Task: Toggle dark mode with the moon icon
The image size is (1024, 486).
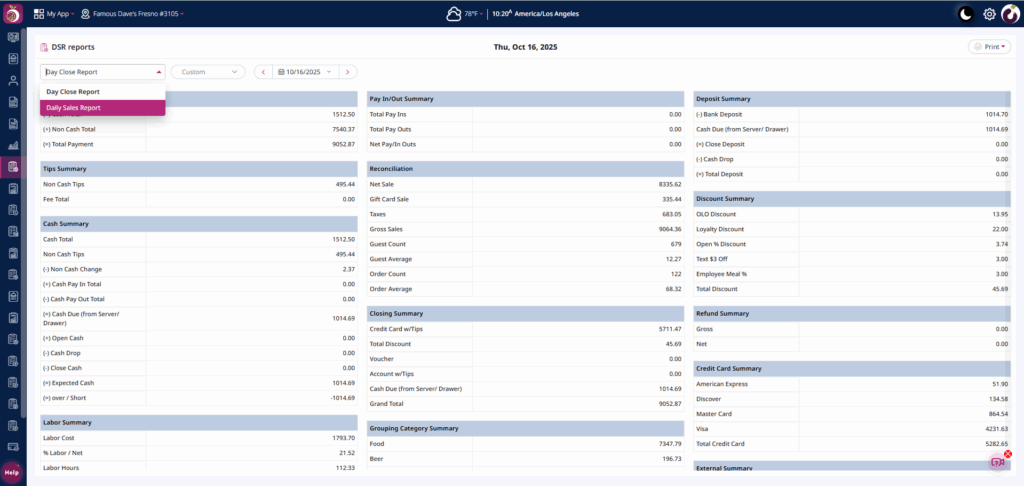Action: point(965,14)
